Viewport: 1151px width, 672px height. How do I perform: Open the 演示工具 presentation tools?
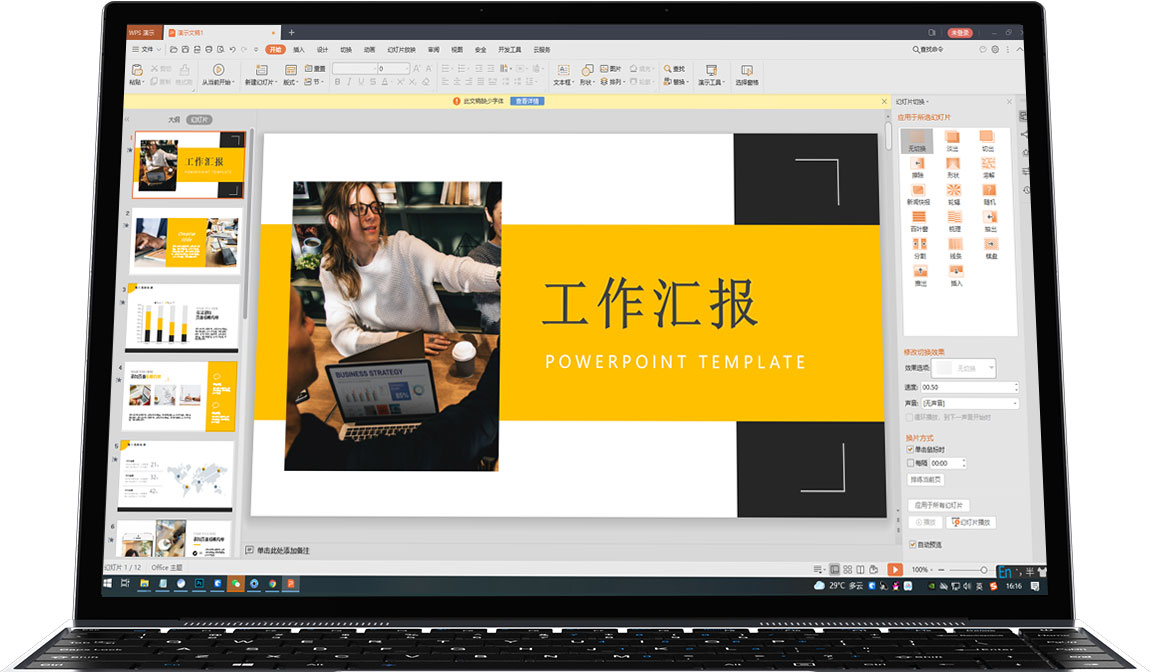[x=711, y=71]
